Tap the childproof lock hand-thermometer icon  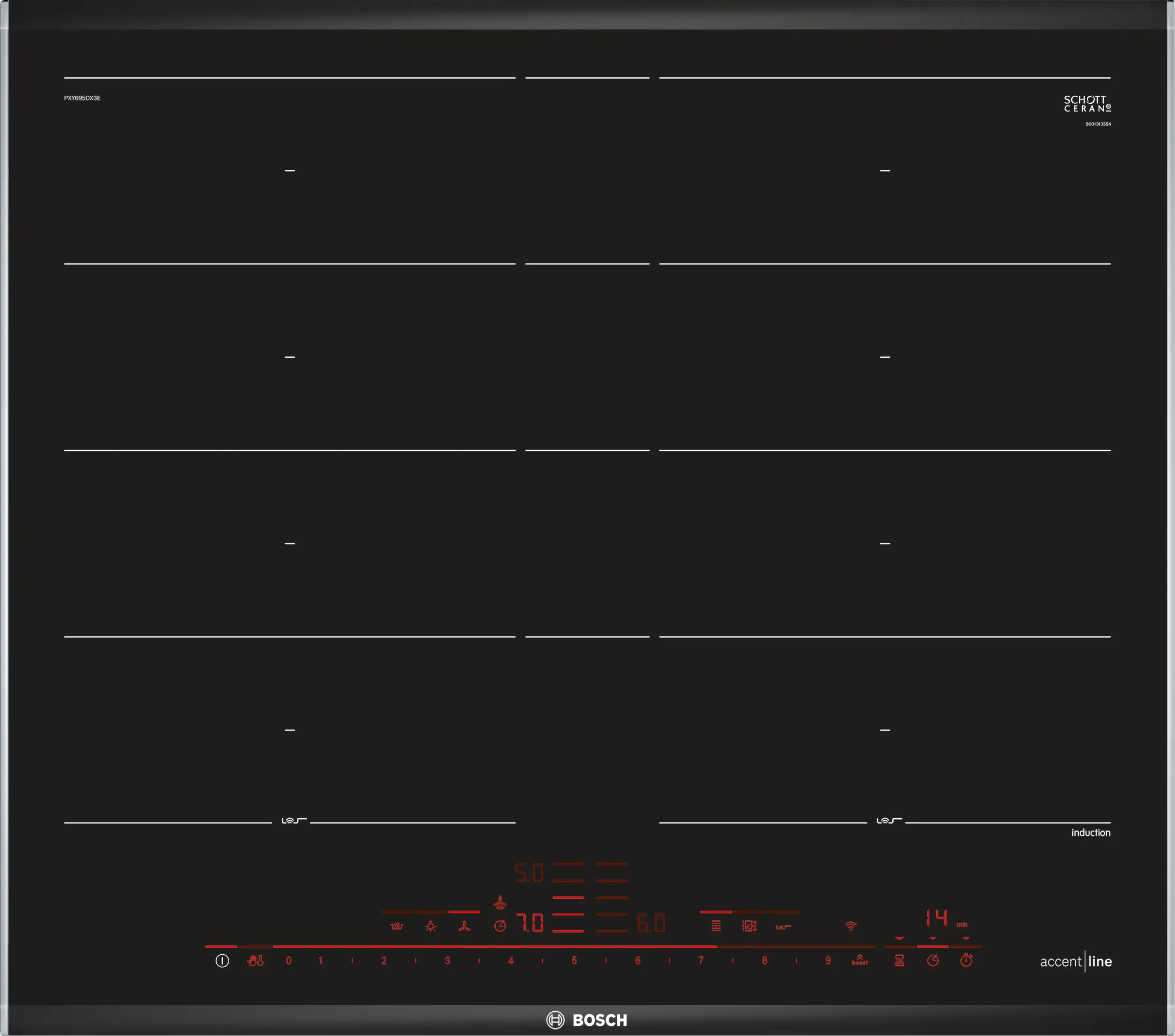(255, 961)
